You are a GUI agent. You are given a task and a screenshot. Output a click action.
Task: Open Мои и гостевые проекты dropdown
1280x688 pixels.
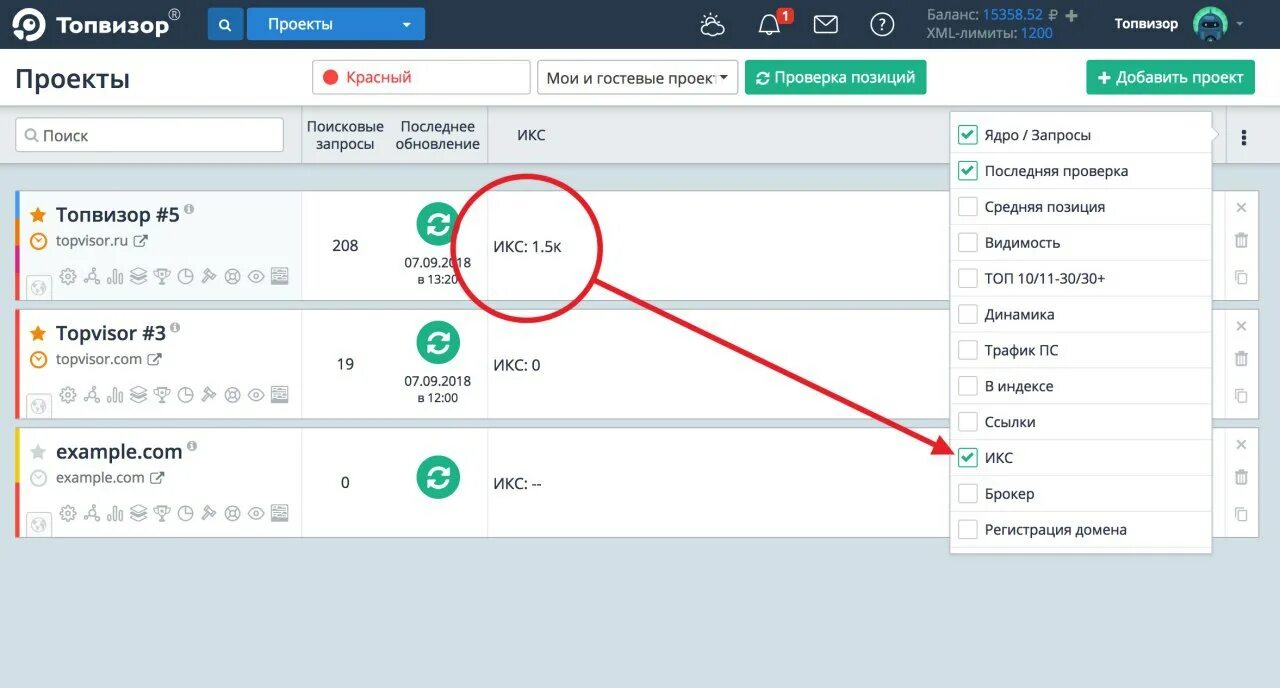pos(637,77)
